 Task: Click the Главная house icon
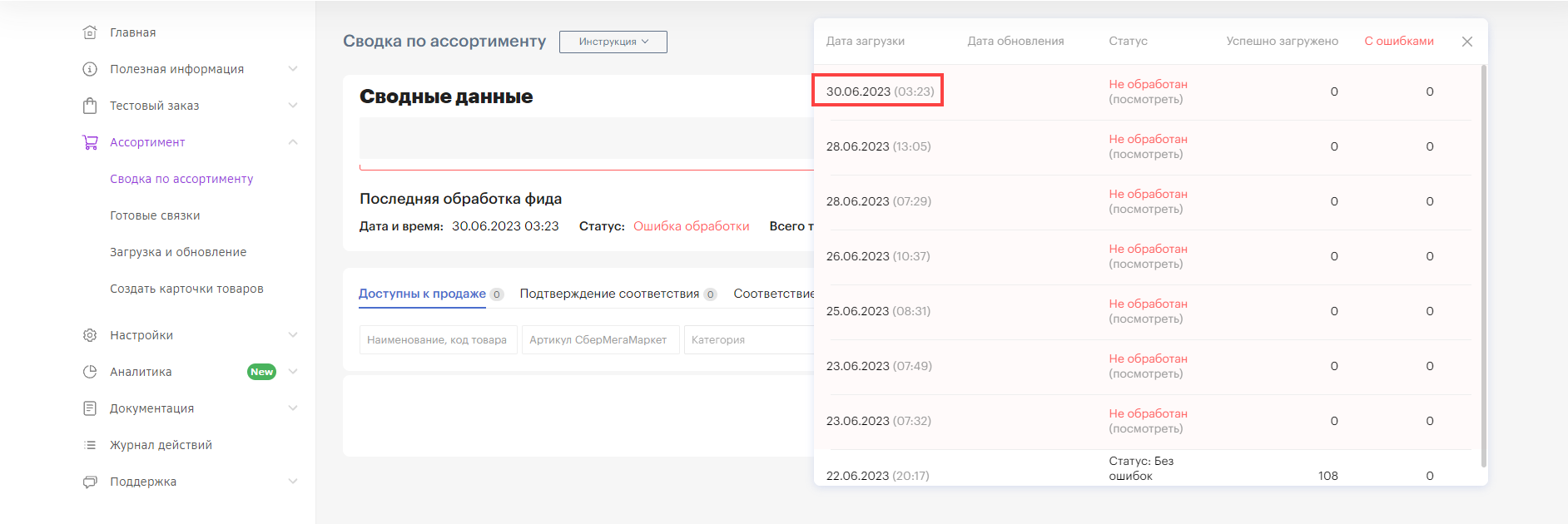click(x=90, y=32)
